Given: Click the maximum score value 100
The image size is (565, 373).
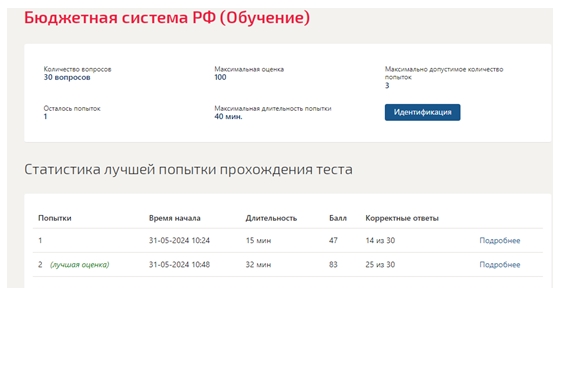Looking at the screenshot, I should [x=220, y=77].
